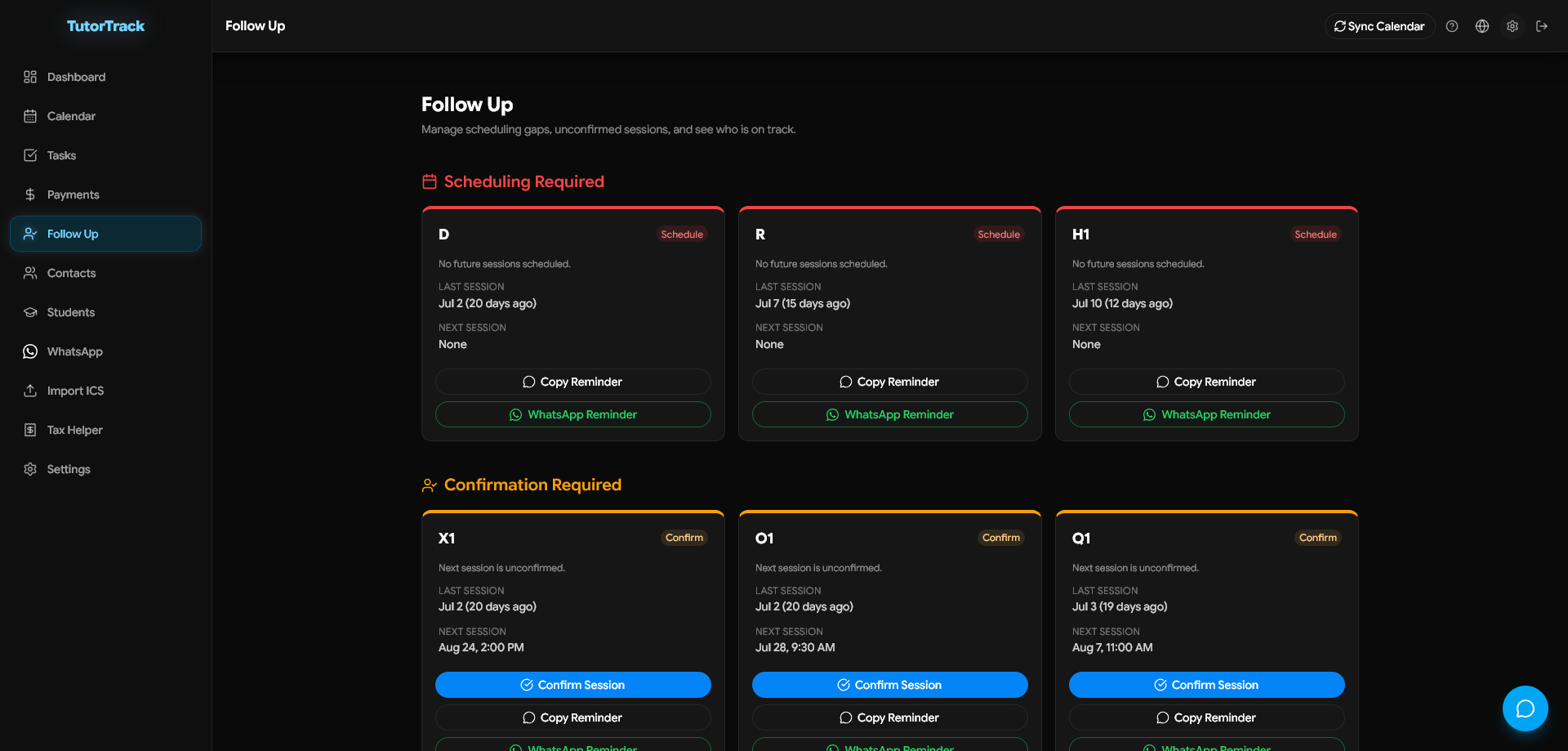The width and height of the screenshot is (1568, 751).
Task: Open the Dashboard grid icon in sidebar
Action: click(x=30, y=77)
